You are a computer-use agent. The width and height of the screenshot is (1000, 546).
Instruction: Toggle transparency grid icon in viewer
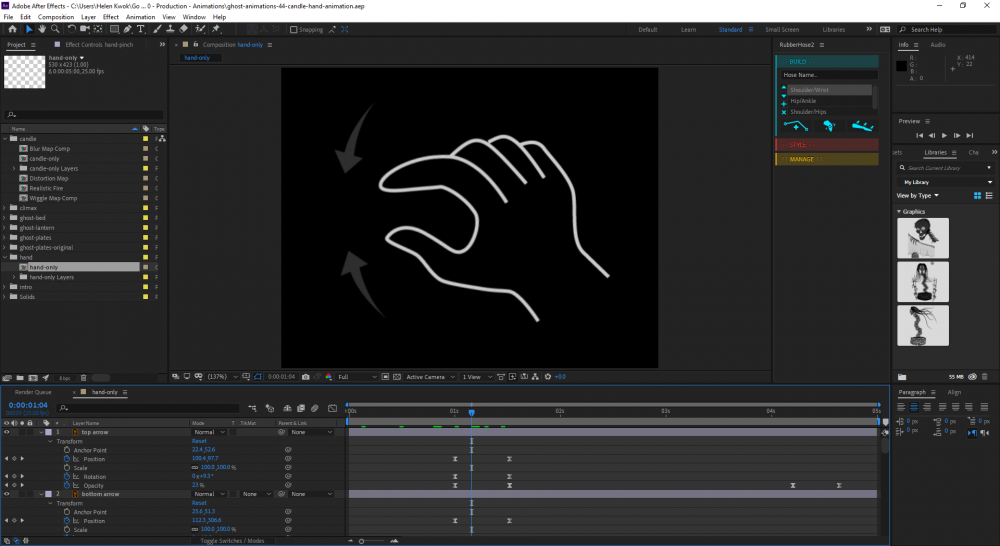(x=397, y=377)
